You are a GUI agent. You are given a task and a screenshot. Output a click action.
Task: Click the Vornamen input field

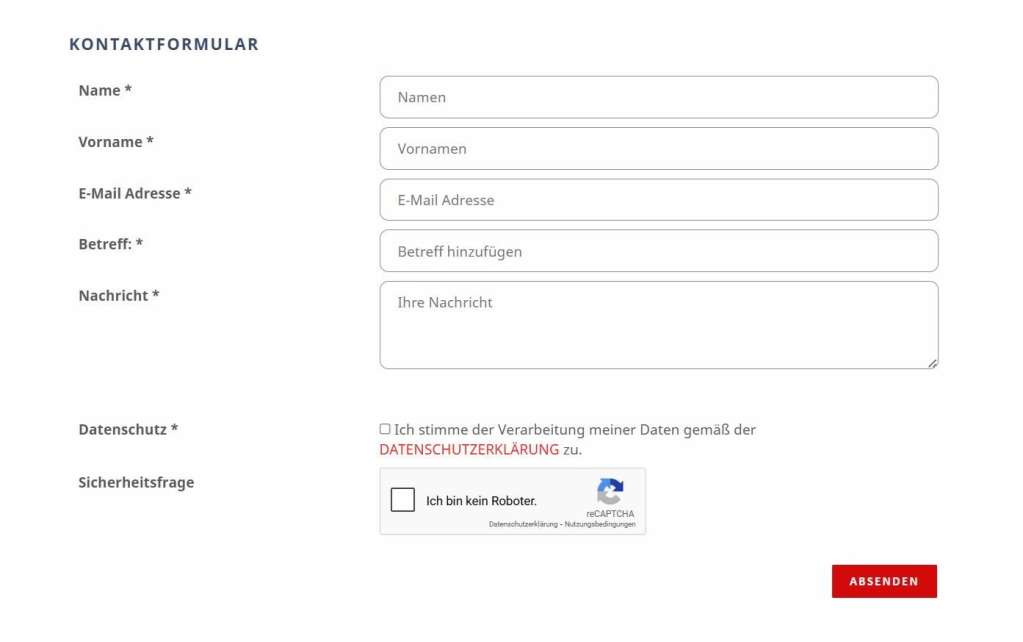tap(658, 148)
